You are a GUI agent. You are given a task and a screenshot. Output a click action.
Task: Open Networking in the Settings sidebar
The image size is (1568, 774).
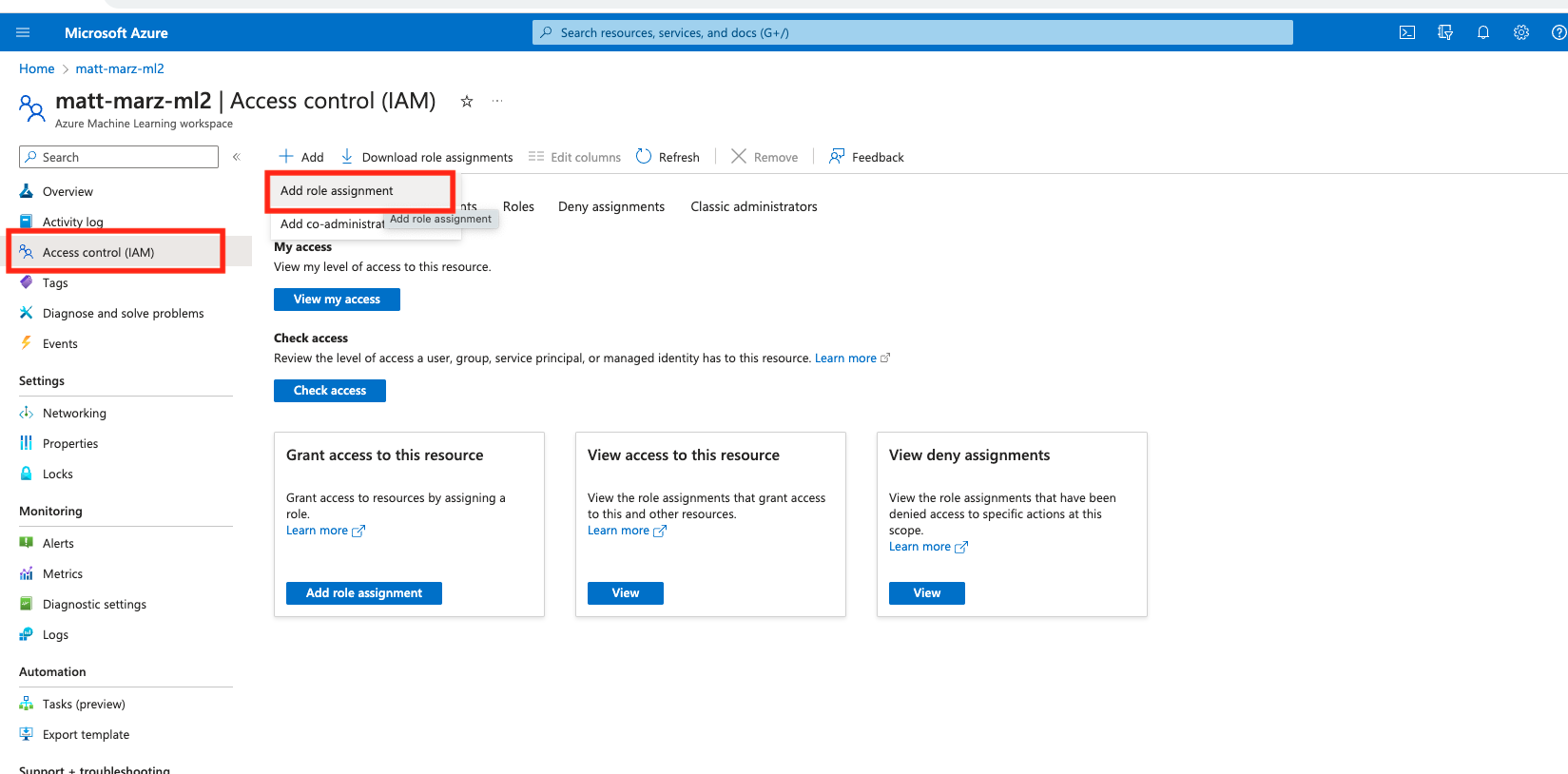74,414
